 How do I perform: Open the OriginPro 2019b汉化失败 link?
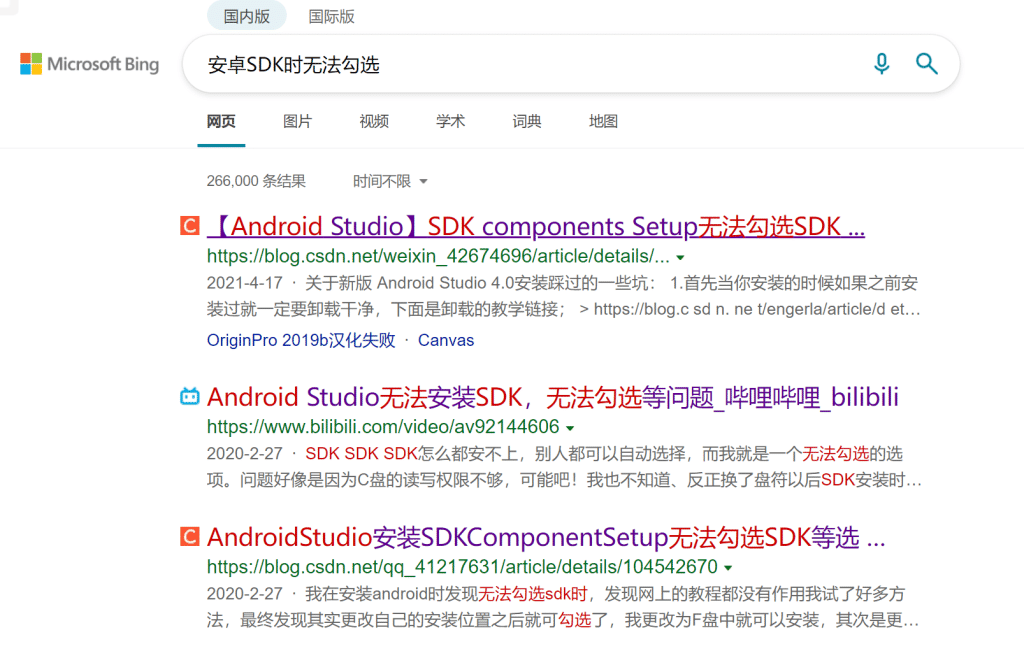tap(301, 340)
